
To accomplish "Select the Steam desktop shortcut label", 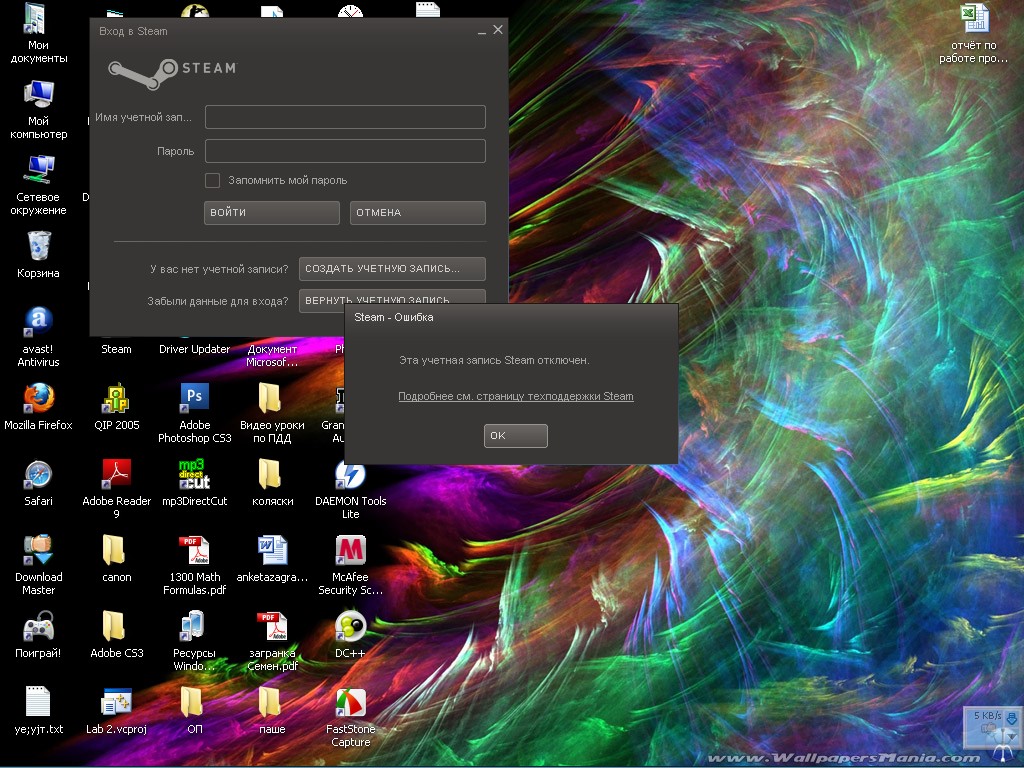I will [x=116, y=349].
